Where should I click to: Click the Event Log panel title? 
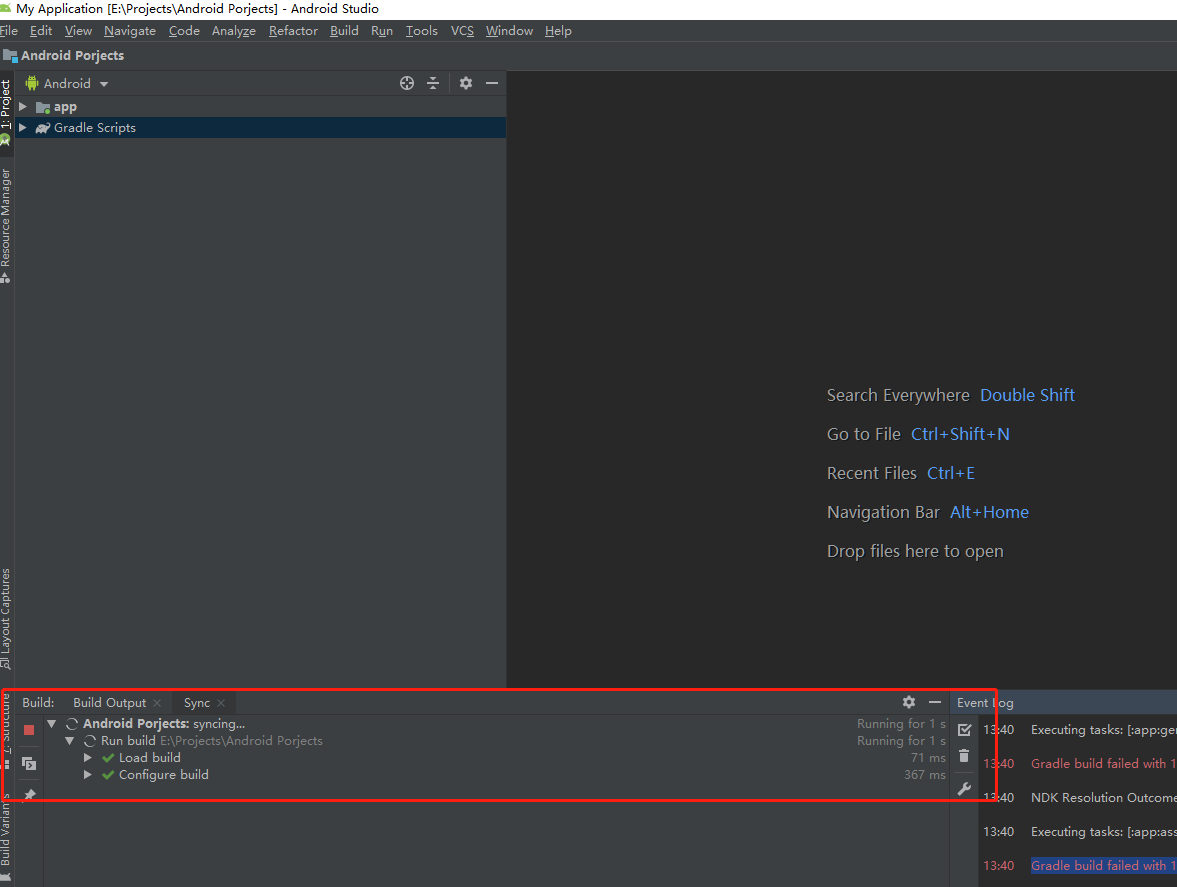[985, 703]
